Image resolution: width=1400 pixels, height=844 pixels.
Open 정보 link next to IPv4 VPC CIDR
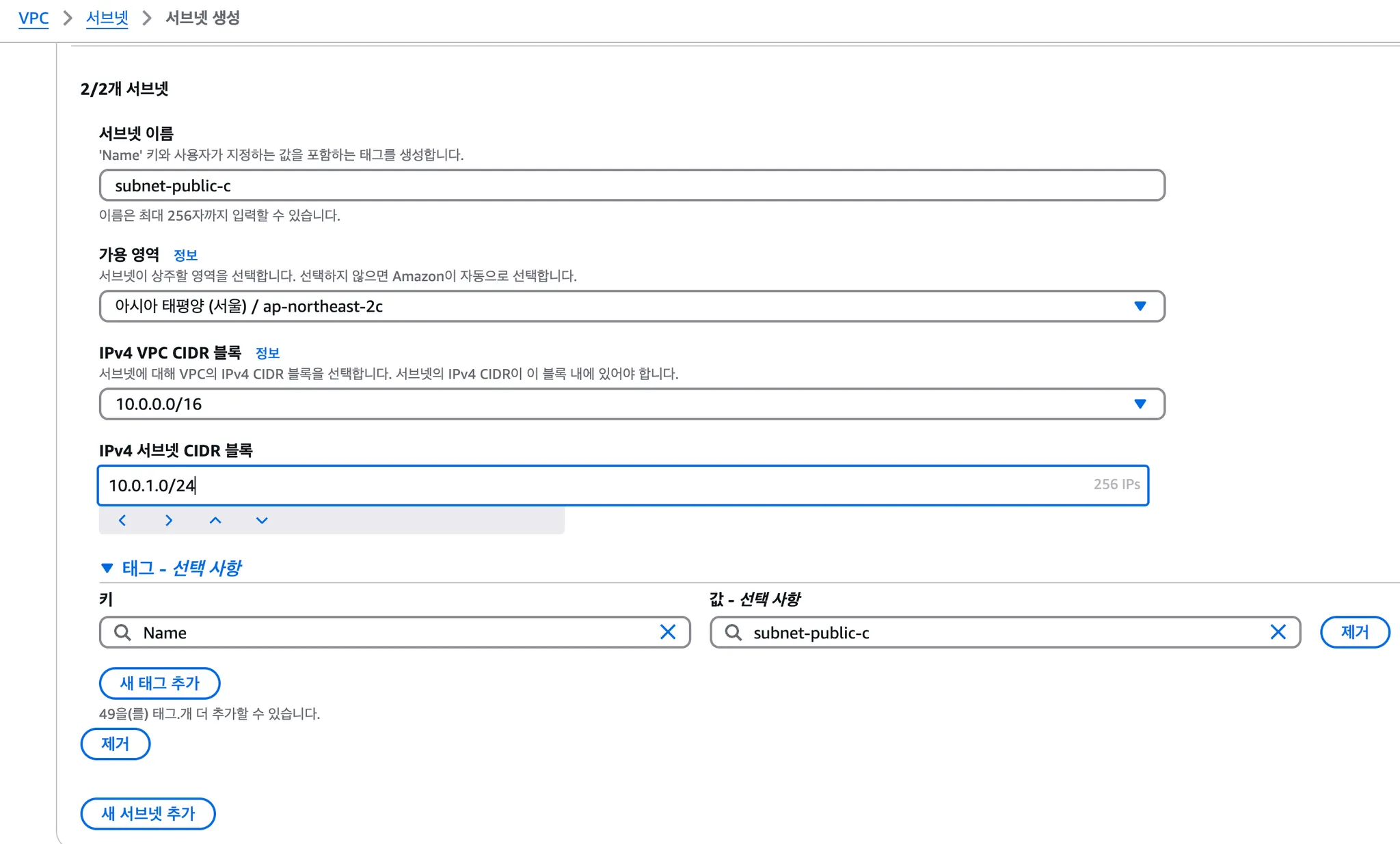coord(267,353)
